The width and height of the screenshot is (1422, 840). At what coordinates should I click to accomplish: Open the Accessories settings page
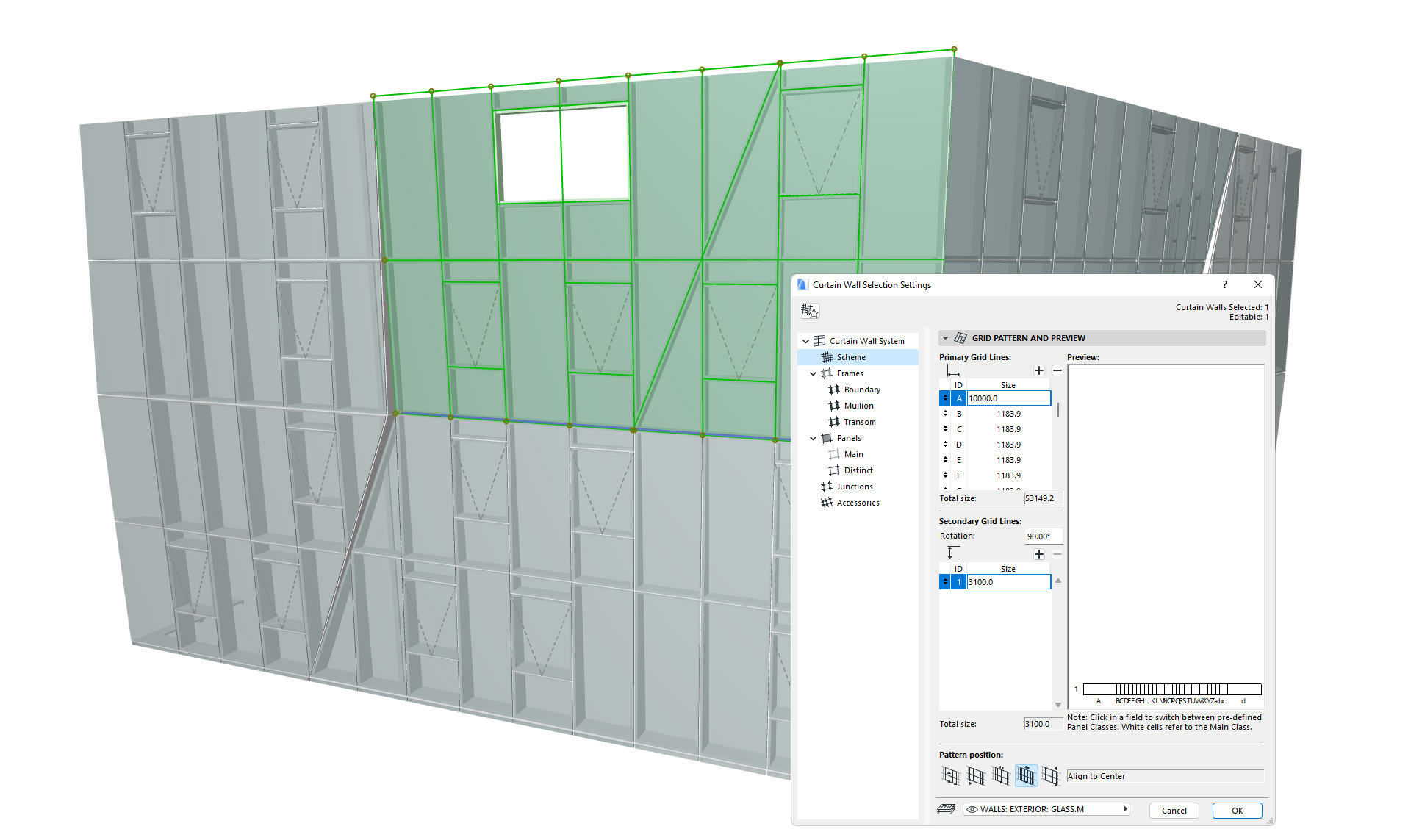coord(858,503)
